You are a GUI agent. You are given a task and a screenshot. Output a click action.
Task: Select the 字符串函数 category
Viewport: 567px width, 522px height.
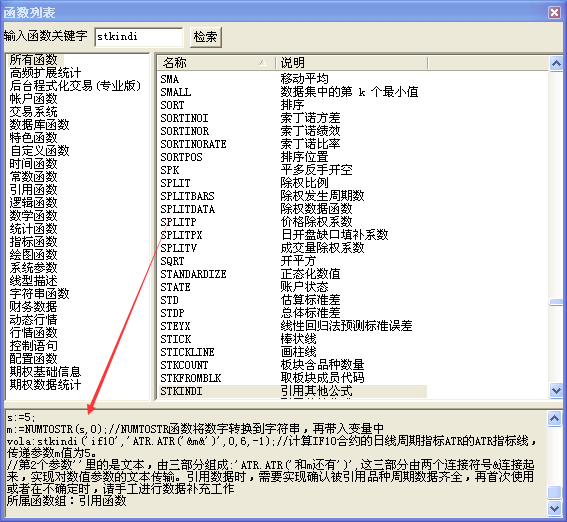(x=39, y=294)
